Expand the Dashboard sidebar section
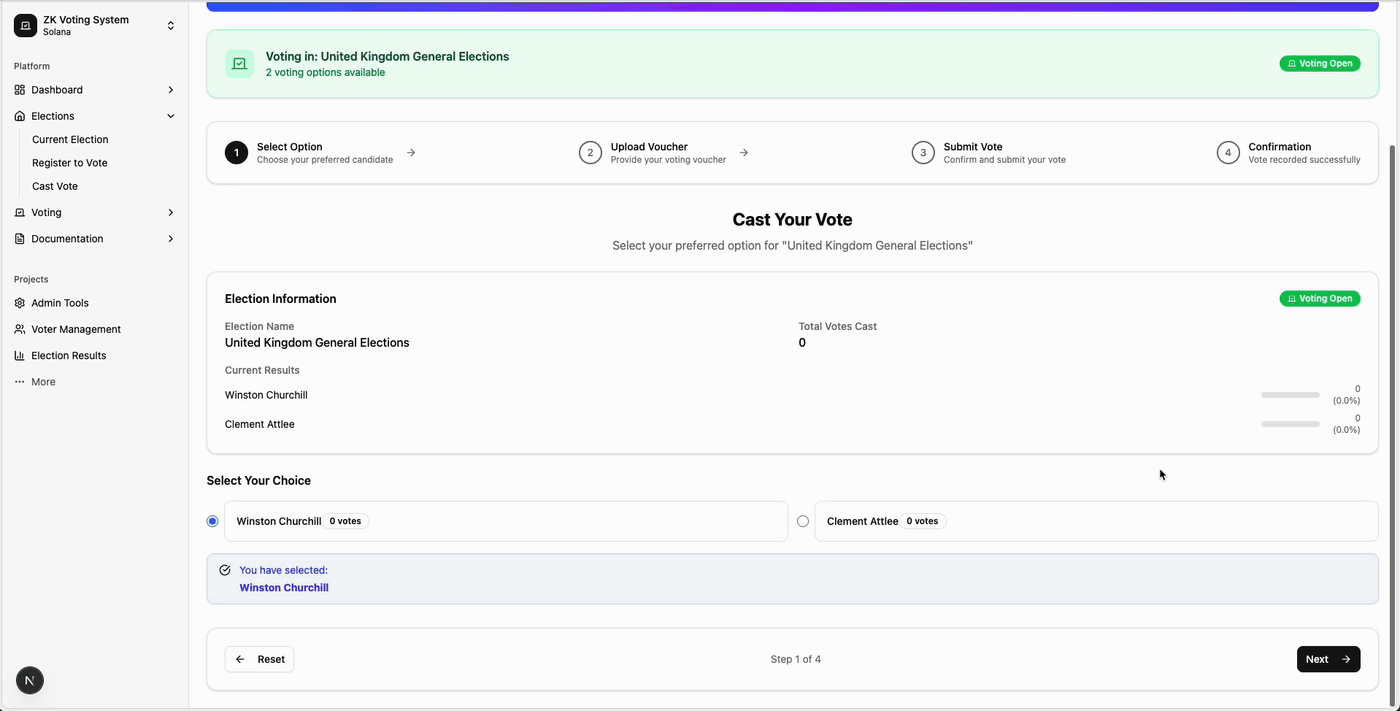 point(171,90)
